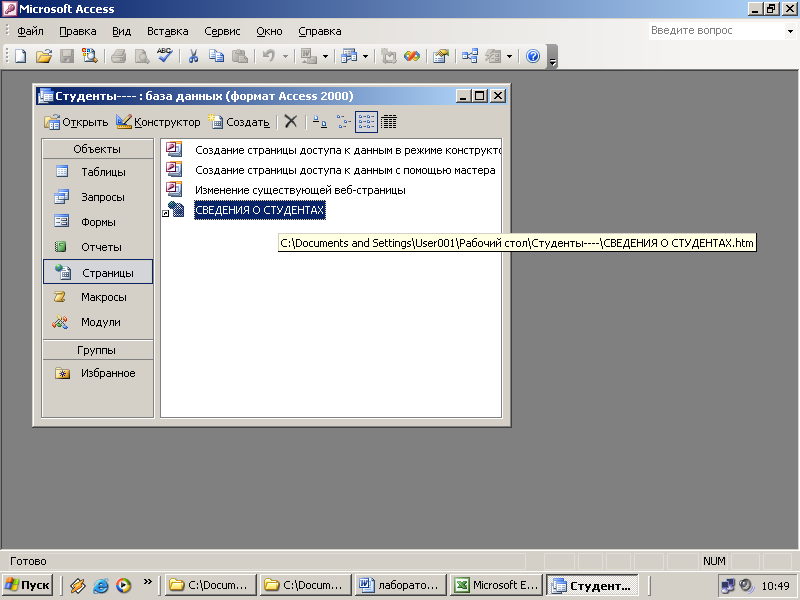Click the Cut scissors icon

coord(193,56)
